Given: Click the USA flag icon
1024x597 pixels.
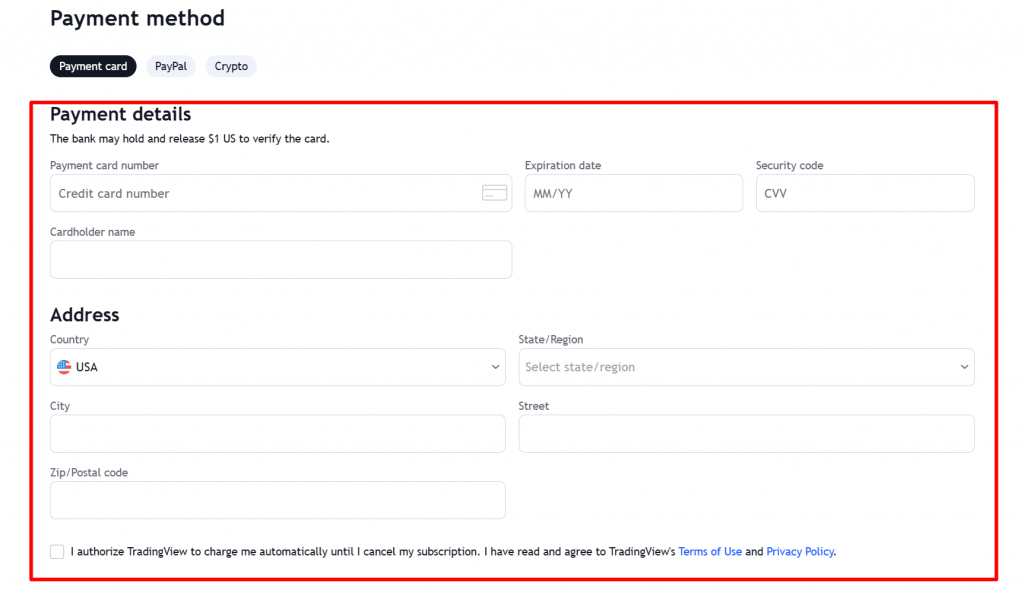Looking at the screenshot, I should 64,367.
